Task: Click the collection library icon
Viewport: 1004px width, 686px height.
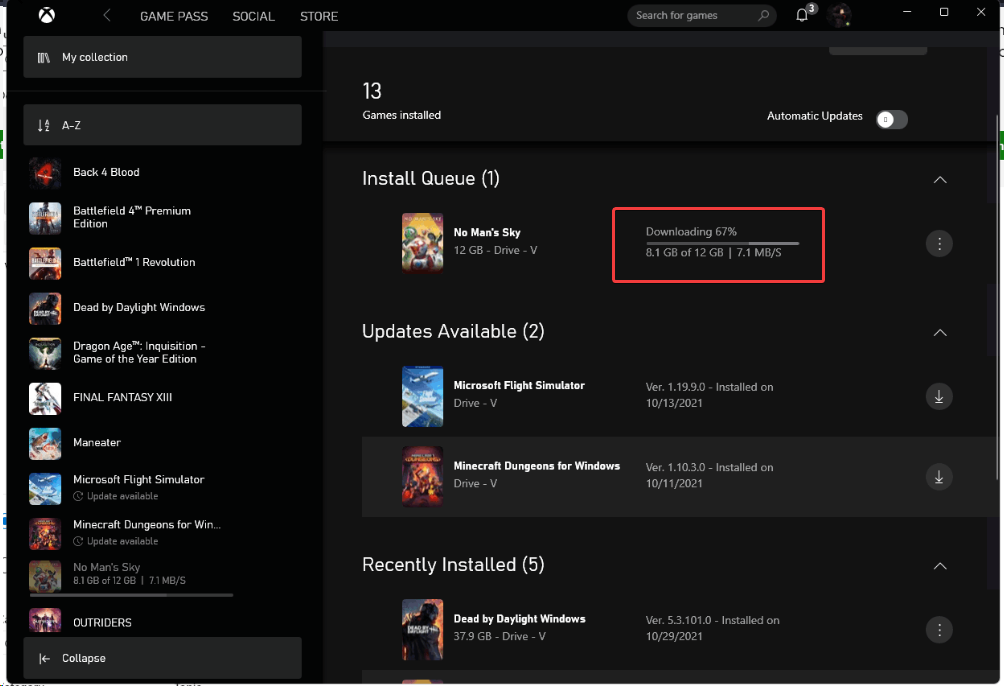Action: click(44, 58)
